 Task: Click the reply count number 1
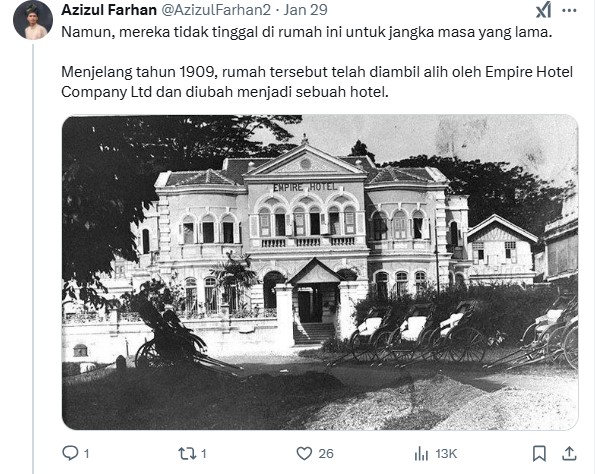pyautogui.click(x=87, y=454)
